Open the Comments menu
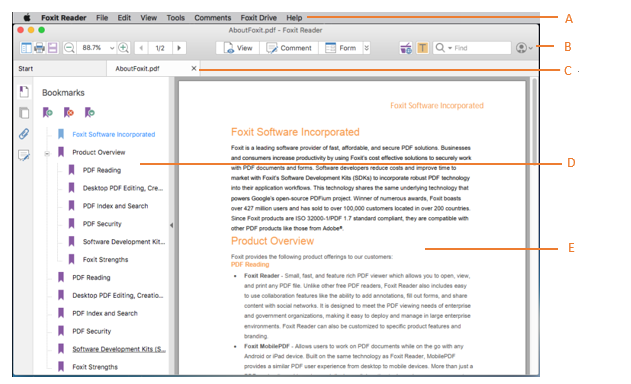The height and width of the screenshot is (384, 631). point(212,18)
